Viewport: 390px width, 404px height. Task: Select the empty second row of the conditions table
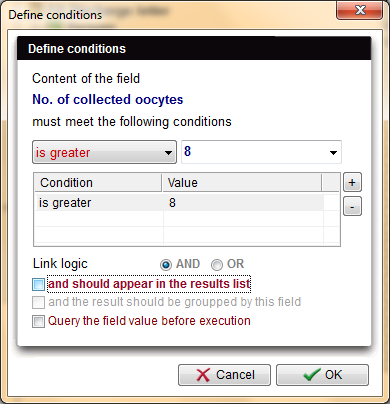[179, 219]
